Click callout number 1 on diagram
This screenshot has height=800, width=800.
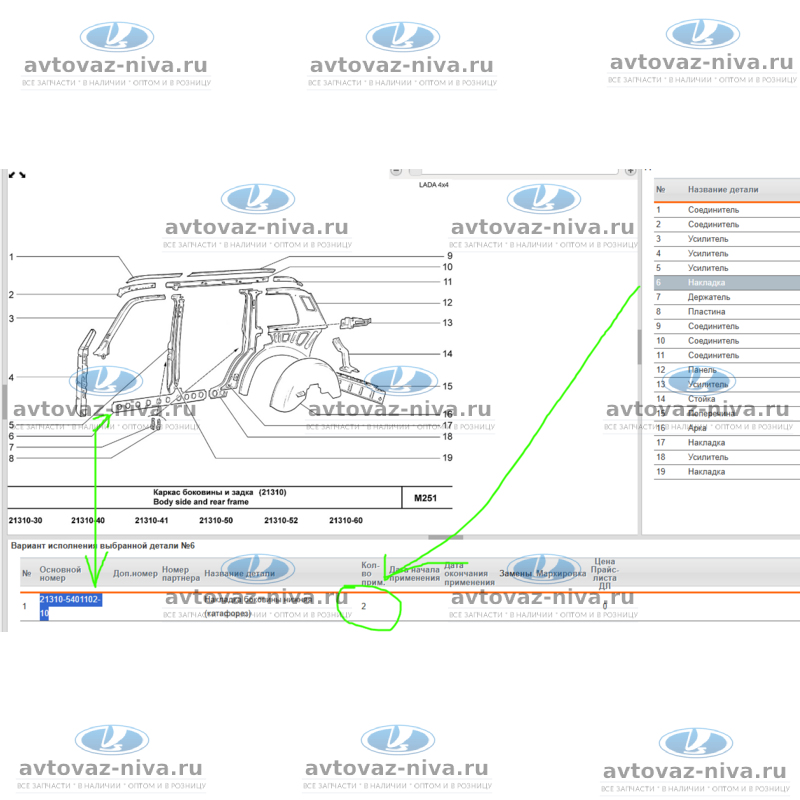[x=11, y=257]
